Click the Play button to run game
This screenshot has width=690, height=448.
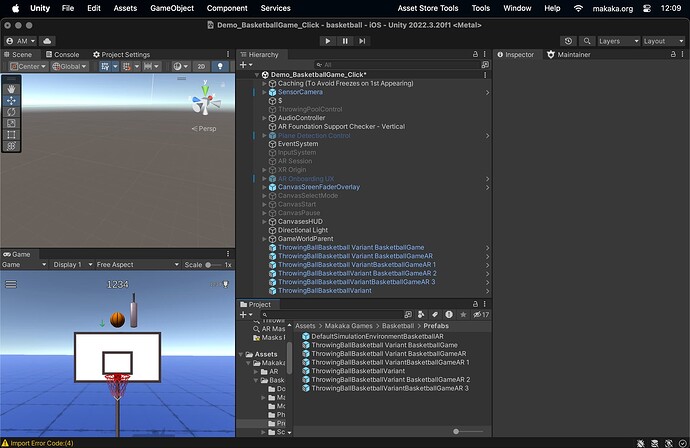coord(327,41)
